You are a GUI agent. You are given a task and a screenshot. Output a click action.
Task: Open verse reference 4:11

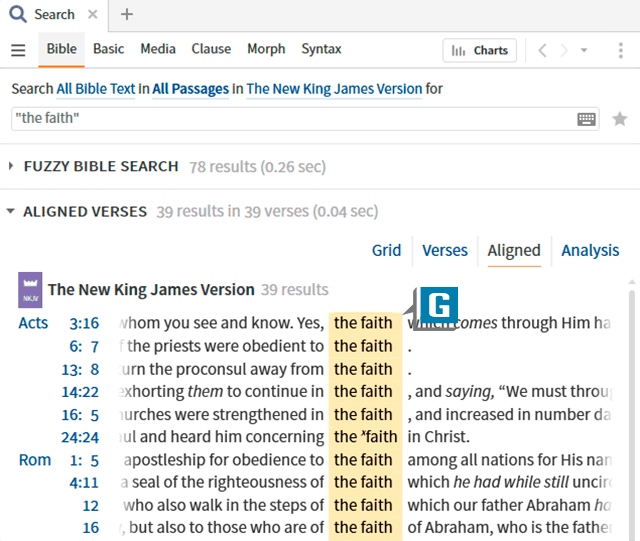tap(84, 483)
